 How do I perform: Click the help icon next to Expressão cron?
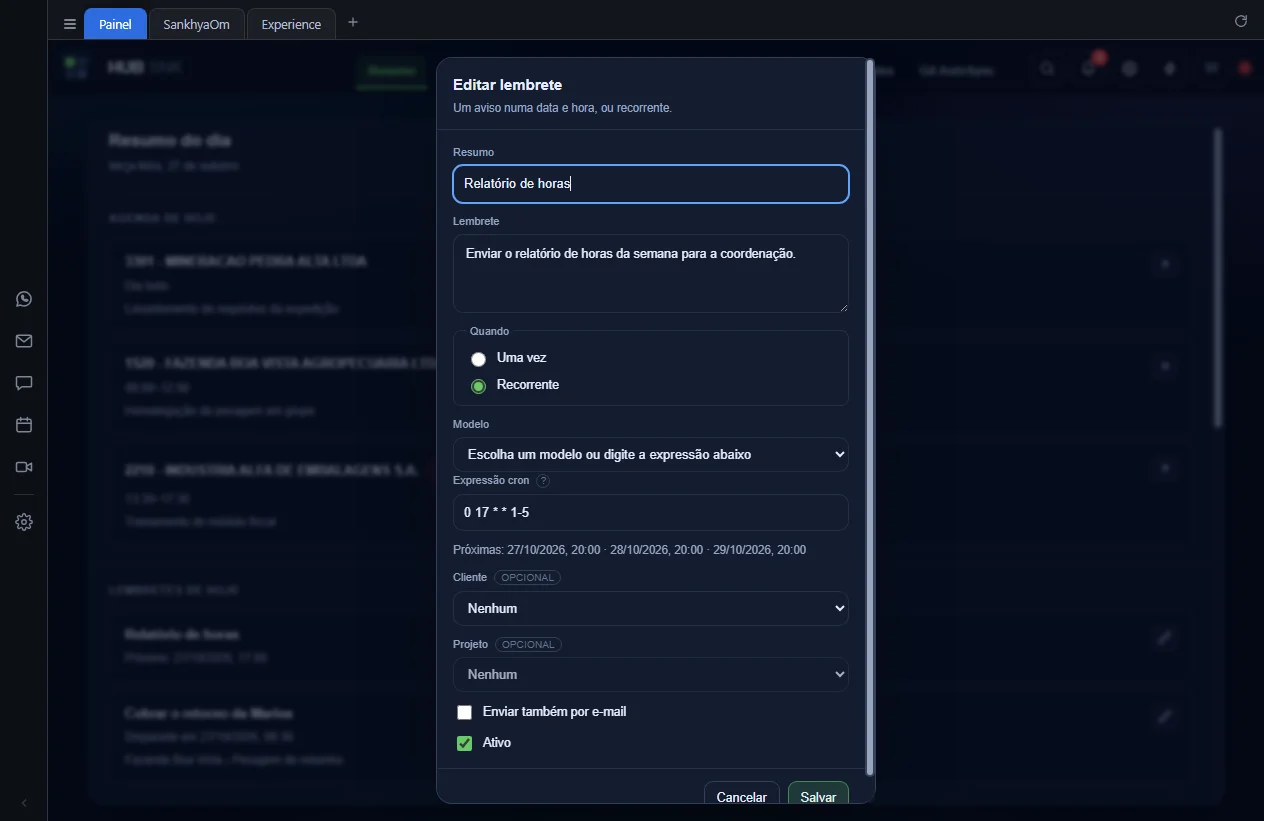click(543, 481)
